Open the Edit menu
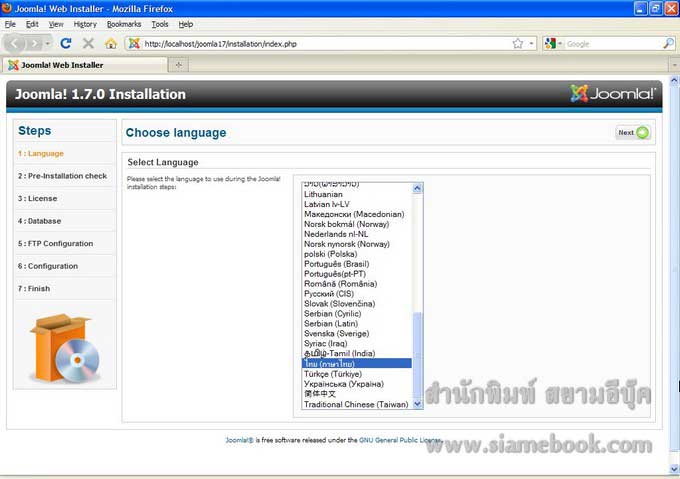This screenshot has height=479, width=680. 32,24
